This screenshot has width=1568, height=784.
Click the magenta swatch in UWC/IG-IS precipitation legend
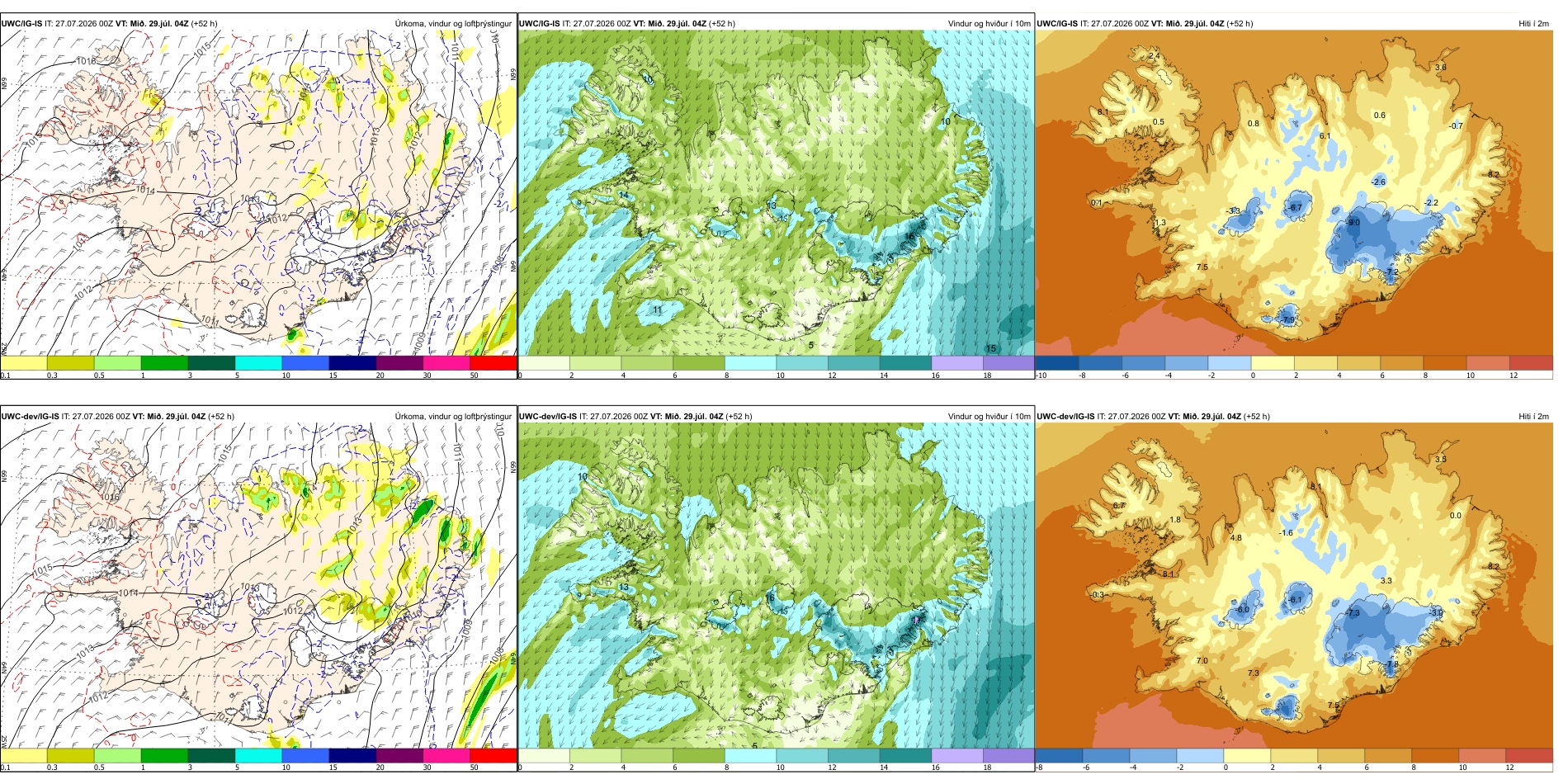[x=446, y=362]
